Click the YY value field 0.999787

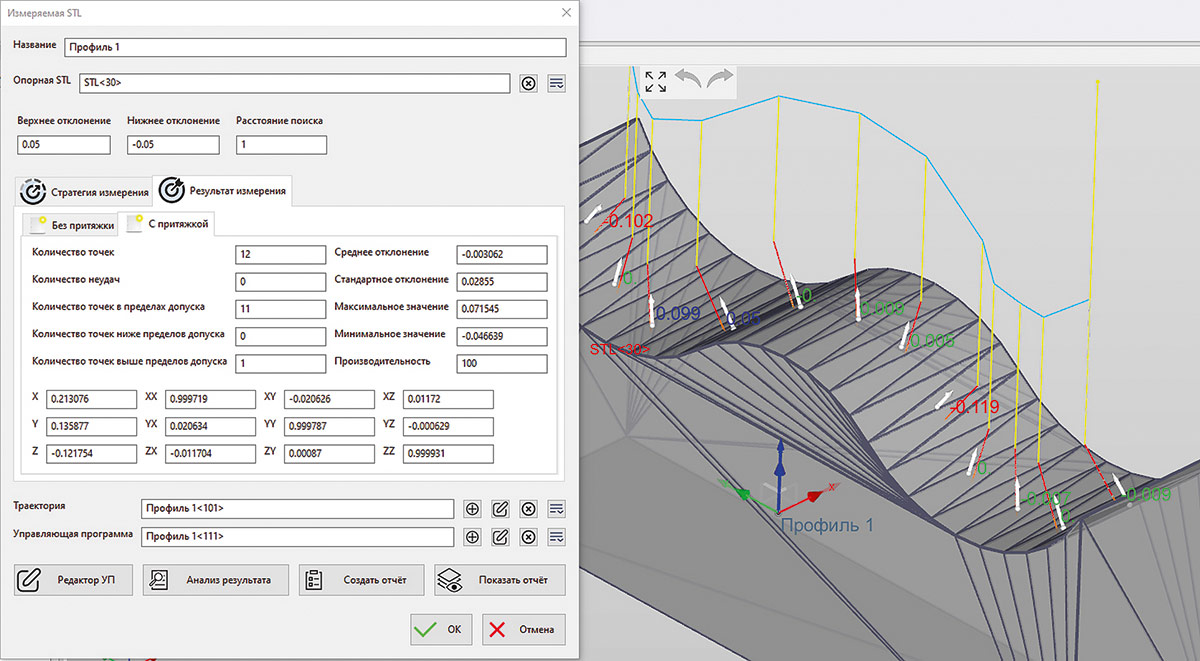tap(329, 426)
